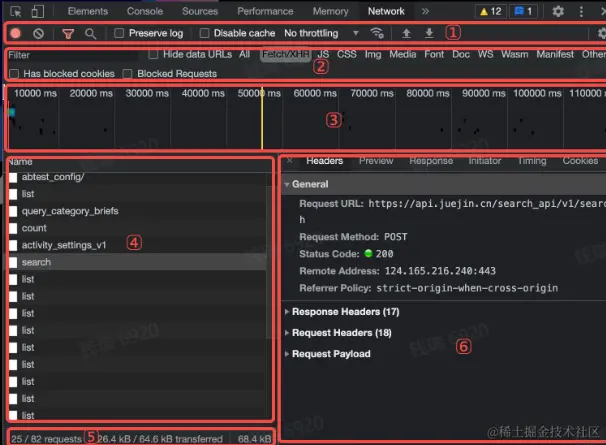Enable Preserve log checkbox
The width and height of the screenshot is (606, 445).
tap(119, 33)
